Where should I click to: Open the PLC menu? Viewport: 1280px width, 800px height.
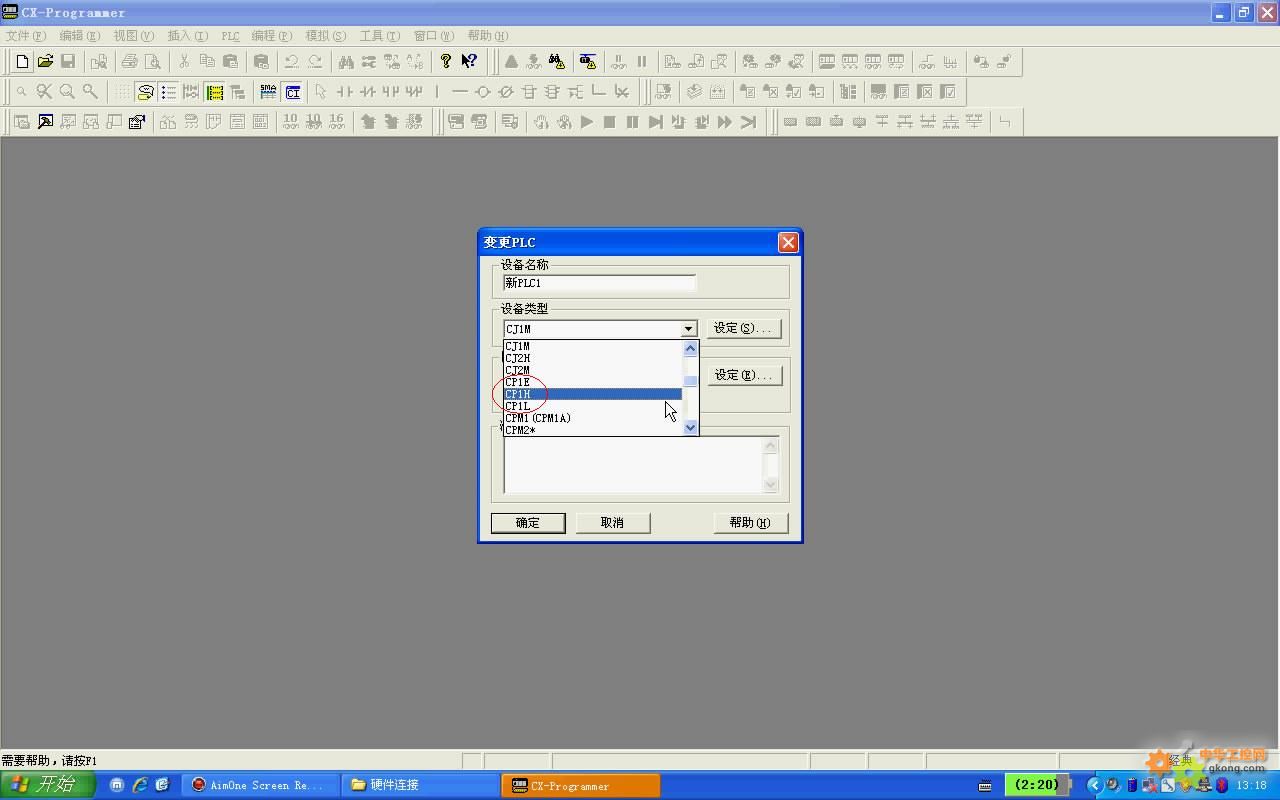pos(231,36)
